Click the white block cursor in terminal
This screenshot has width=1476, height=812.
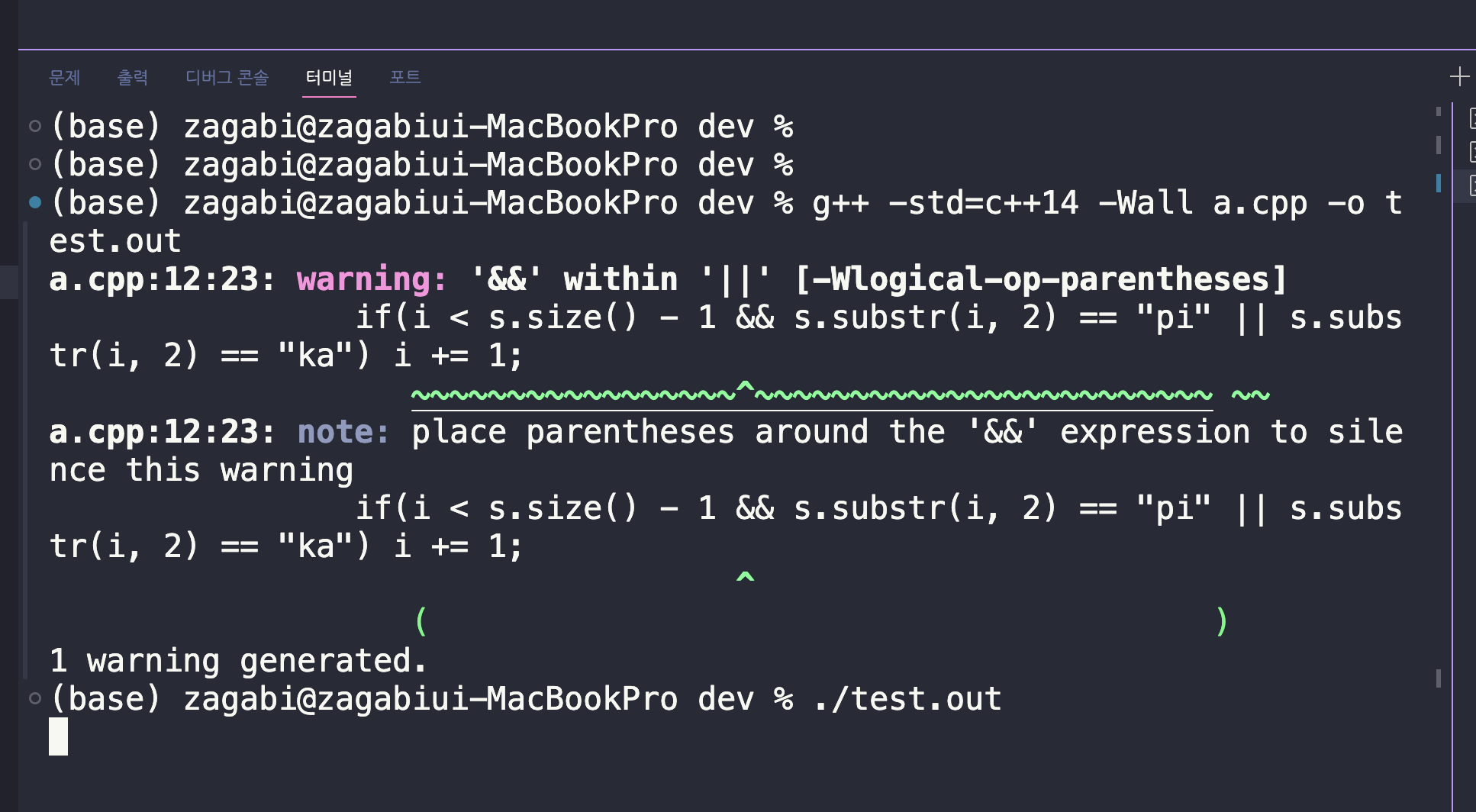[59, 736]
